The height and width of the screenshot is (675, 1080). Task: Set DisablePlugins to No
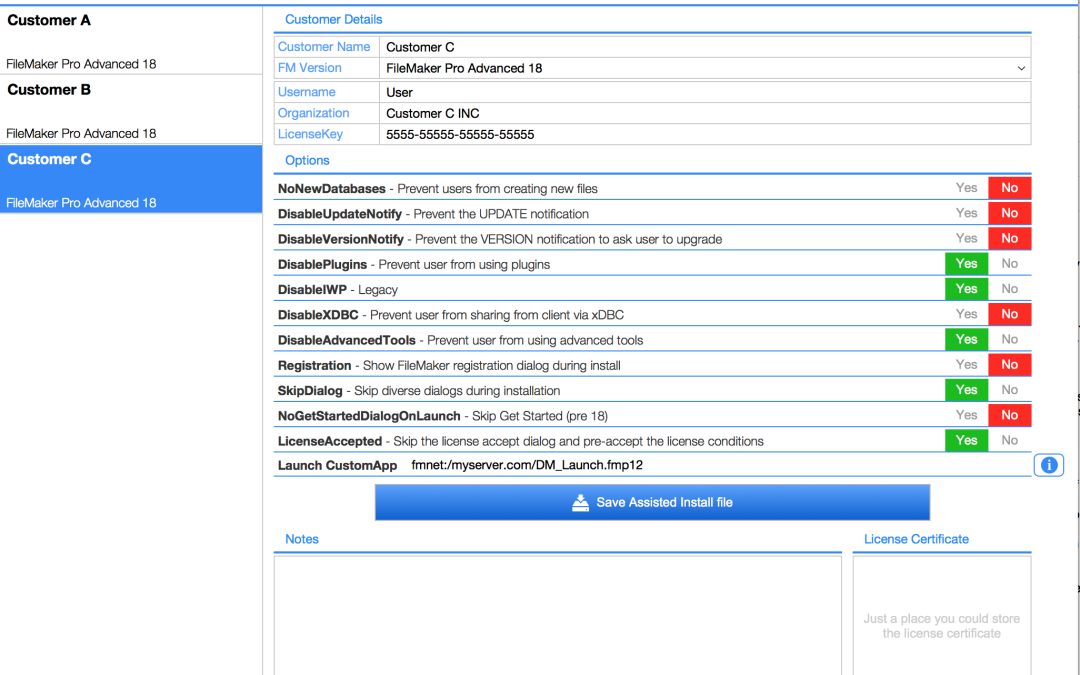(x=1010, y=264)
